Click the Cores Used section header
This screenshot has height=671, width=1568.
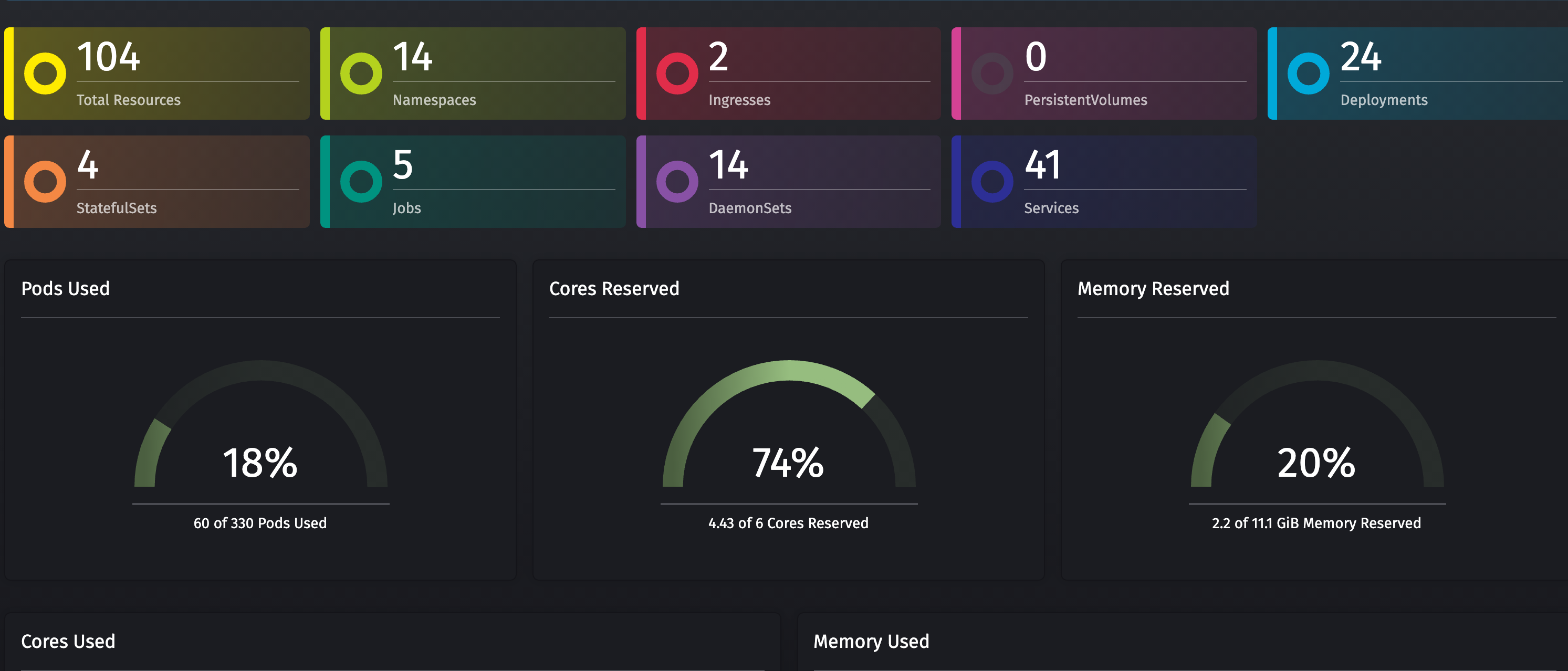pos(68,641)
